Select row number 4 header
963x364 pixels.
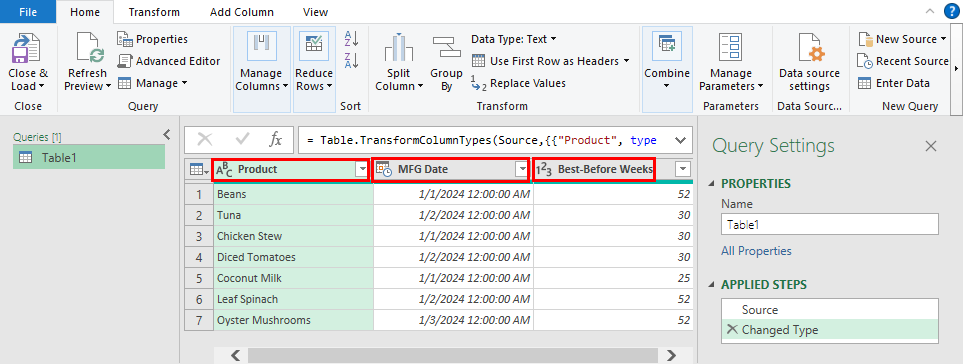[199, 257]
